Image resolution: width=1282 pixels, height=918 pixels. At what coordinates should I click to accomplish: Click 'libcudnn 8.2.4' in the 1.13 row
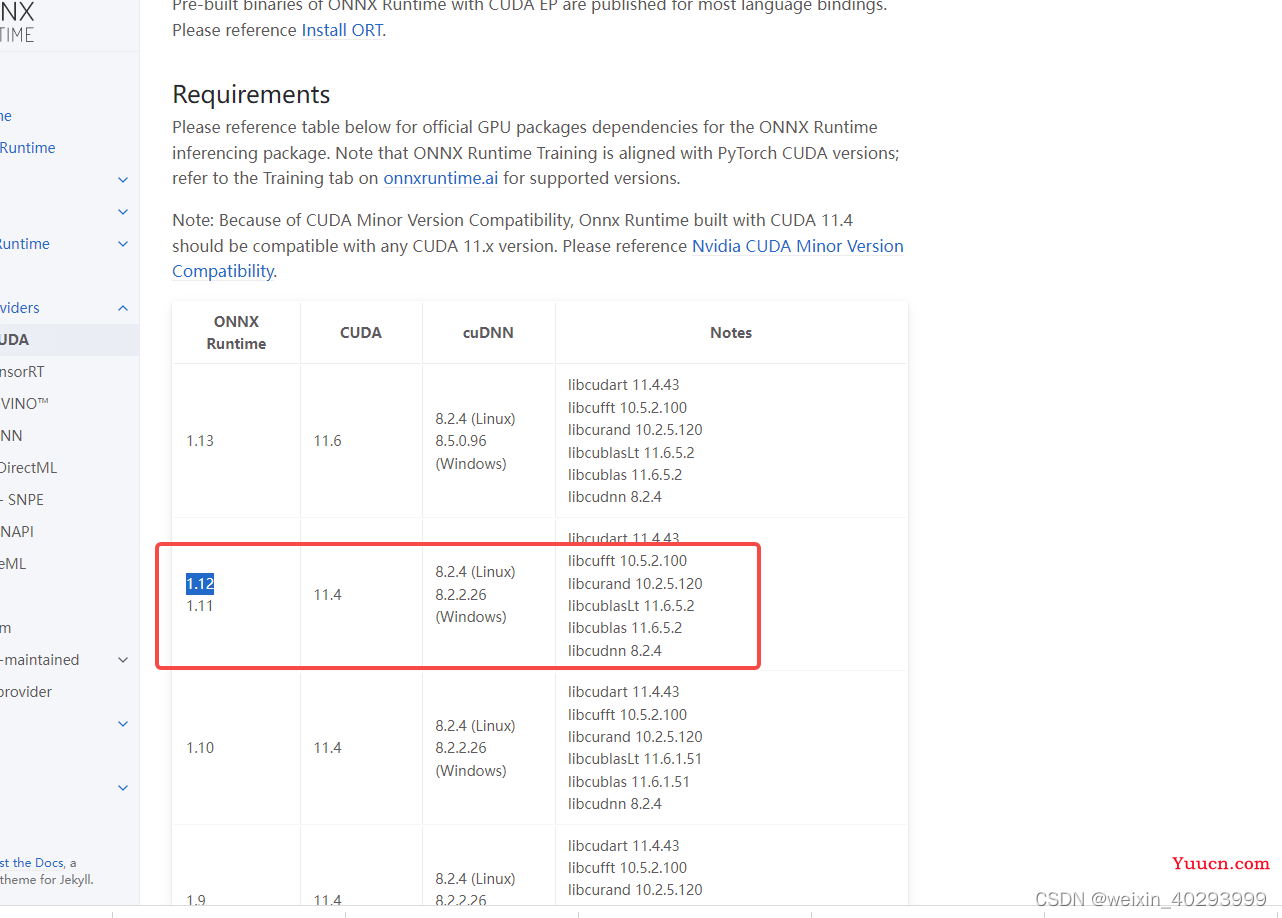615,497
